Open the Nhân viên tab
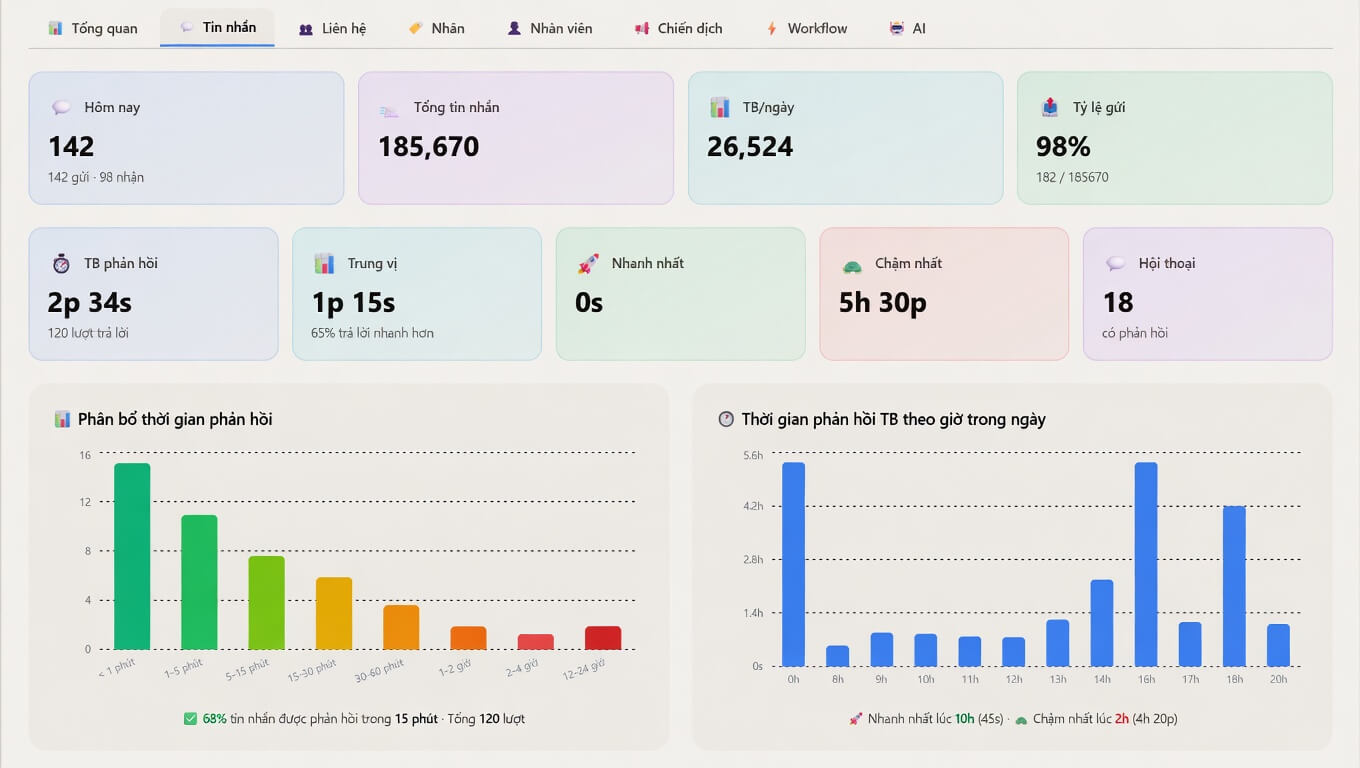 point(550,28)
